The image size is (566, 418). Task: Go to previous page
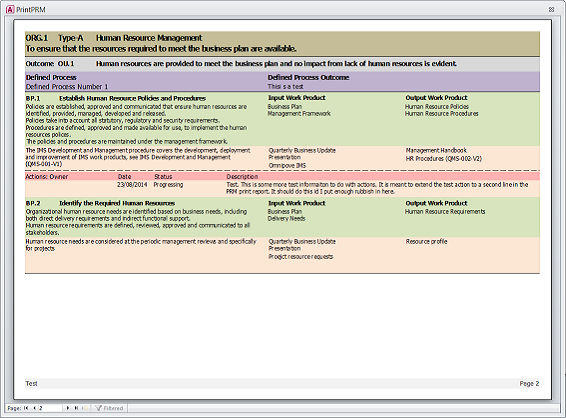pos(34,408)
